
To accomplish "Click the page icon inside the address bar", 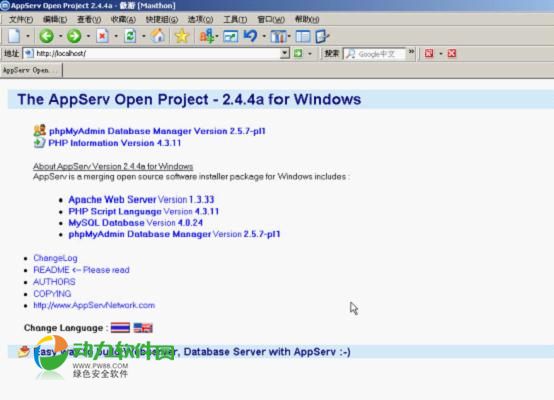I will pos(29,53).
